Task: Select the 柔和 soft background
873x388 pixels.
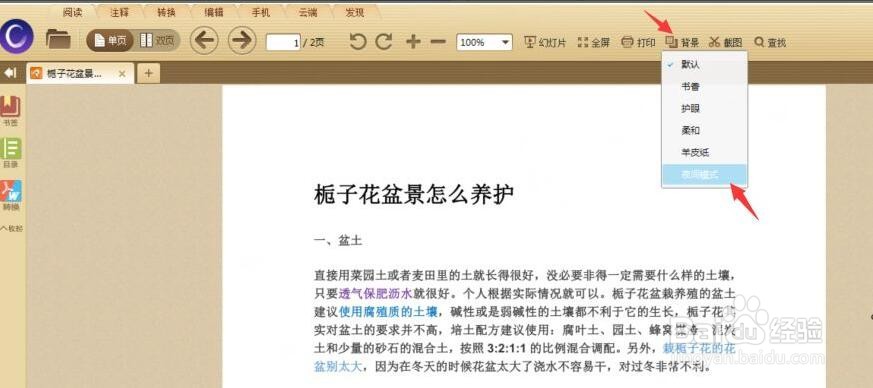Action: click(704, 130)
